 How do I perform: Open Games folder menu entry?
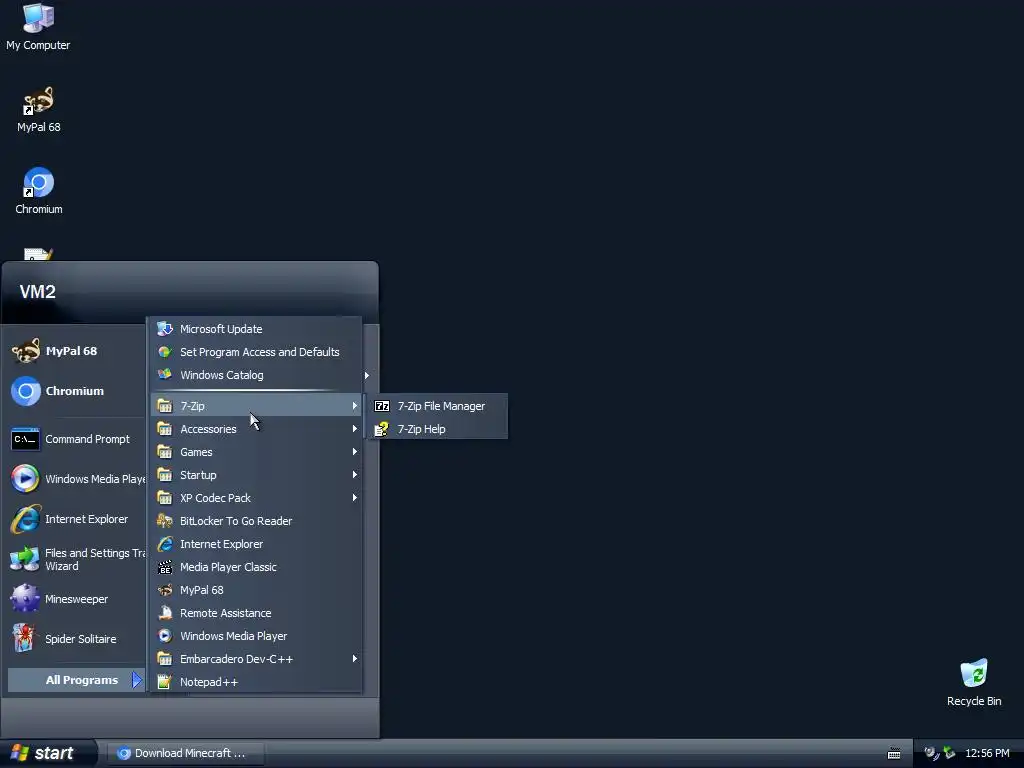(257, 452)
